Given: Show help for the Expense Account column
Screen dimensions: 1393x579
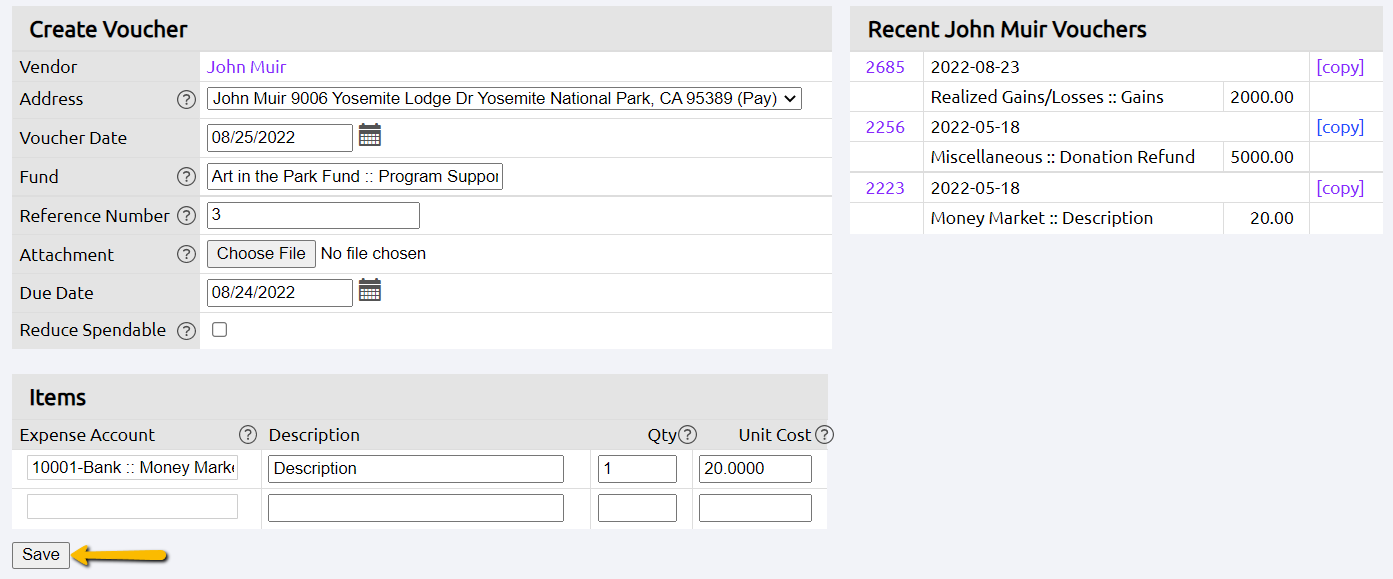Looking at the screenshot, I should pyautogui.click(x=248, y=435).
